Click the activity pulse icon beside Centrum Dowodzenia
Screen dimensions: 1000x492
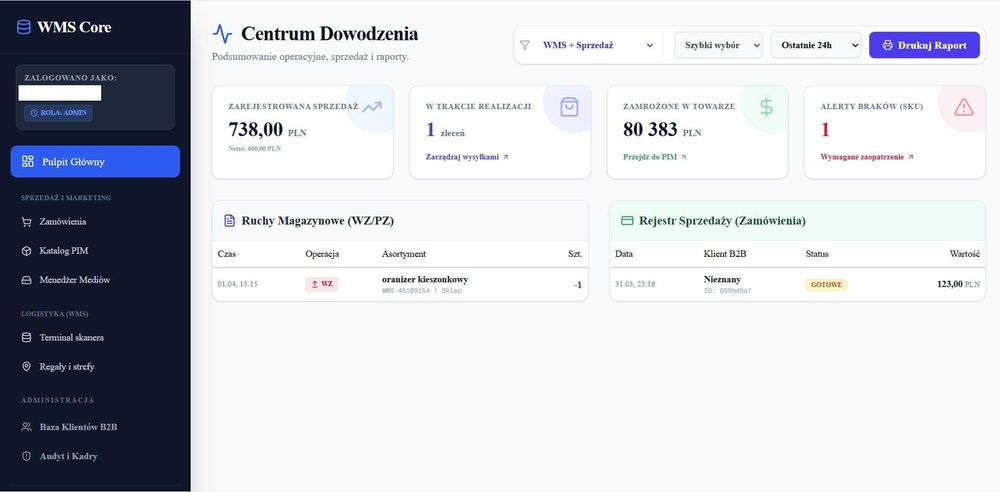[222, 34]
